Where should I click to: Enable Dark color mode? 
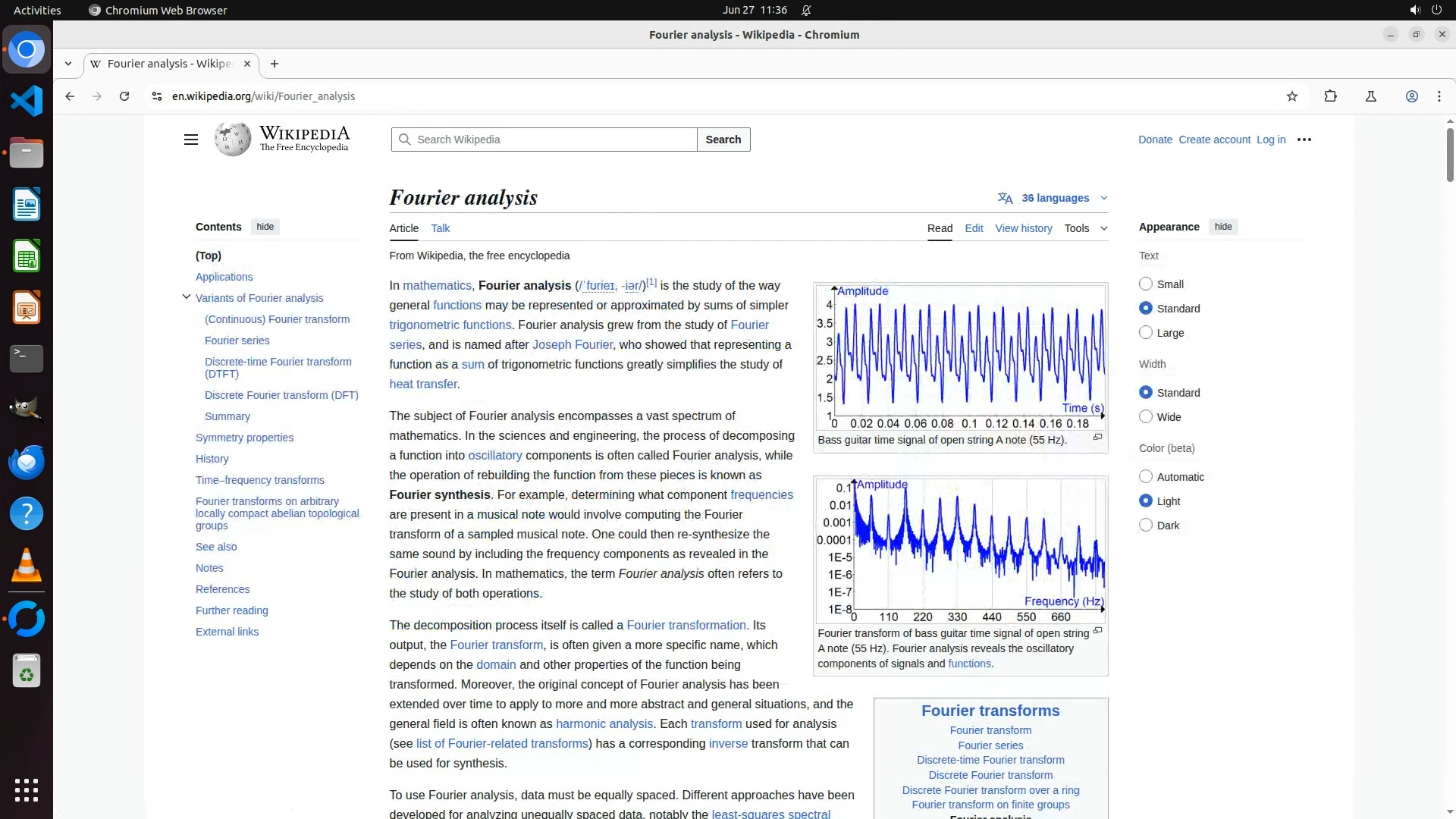click(x=1146, y=525)
